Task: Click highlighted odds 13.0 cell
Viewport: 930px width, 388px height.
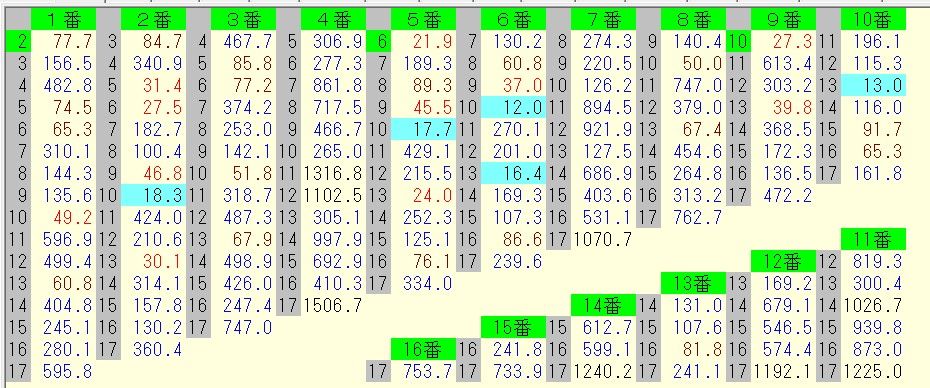Action: (x=873, y=85)
